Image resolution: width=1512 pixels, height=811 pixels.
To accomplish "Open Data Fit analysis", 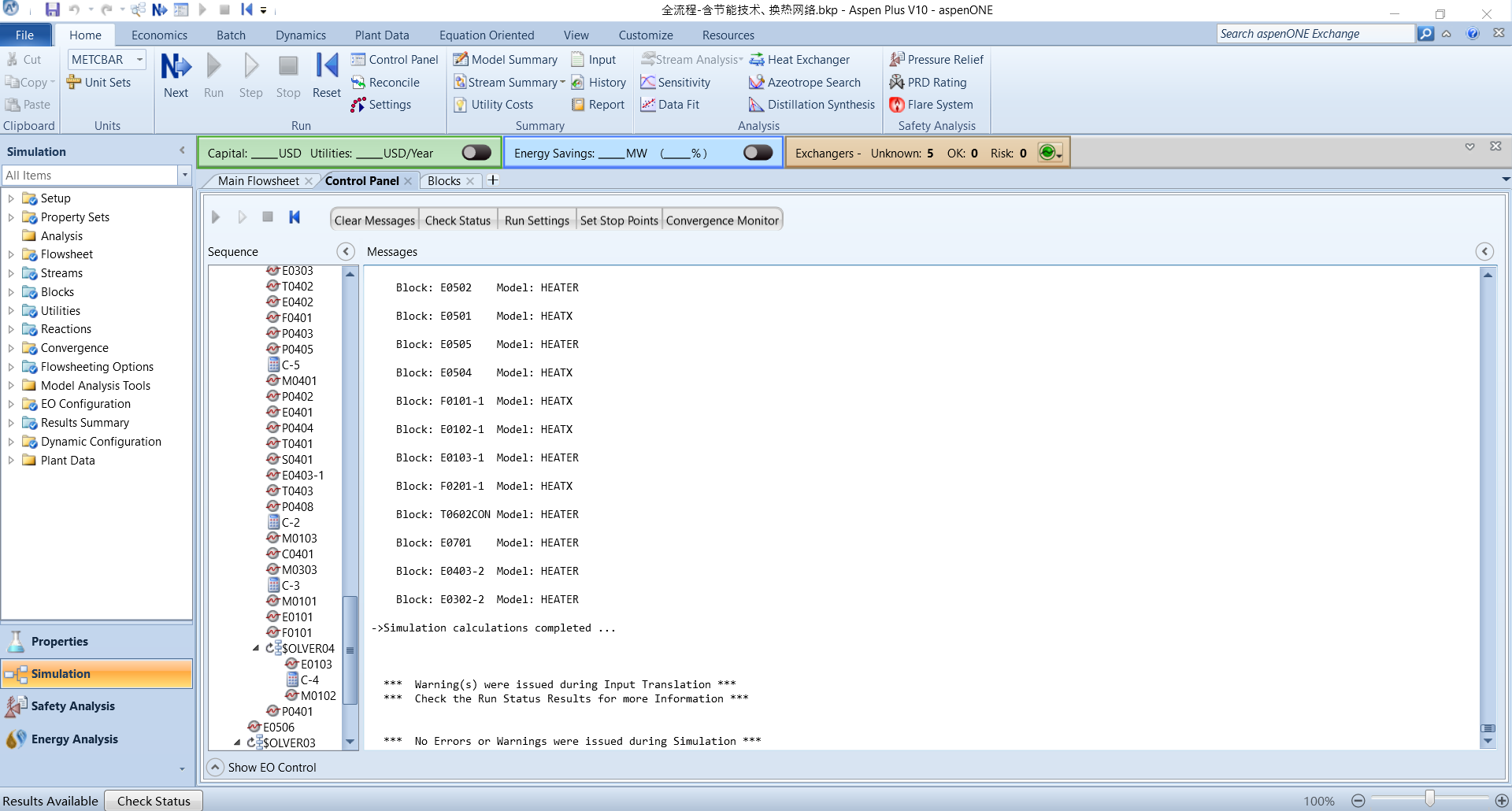I will pos(670,105).
